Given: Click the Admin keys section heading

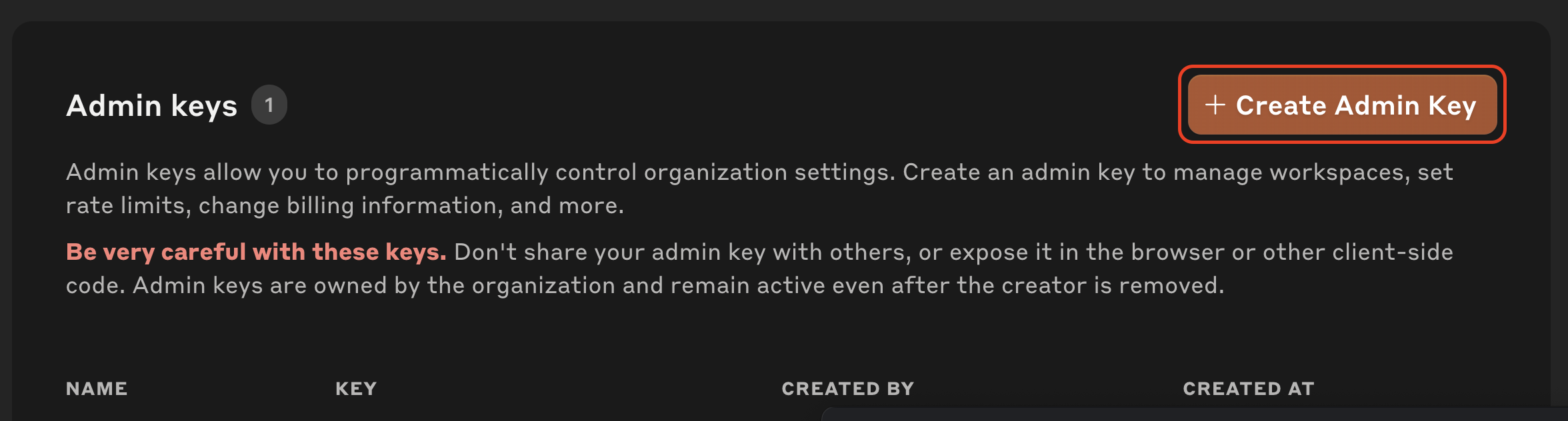Looking at the screenshot, I should [152, 105].
